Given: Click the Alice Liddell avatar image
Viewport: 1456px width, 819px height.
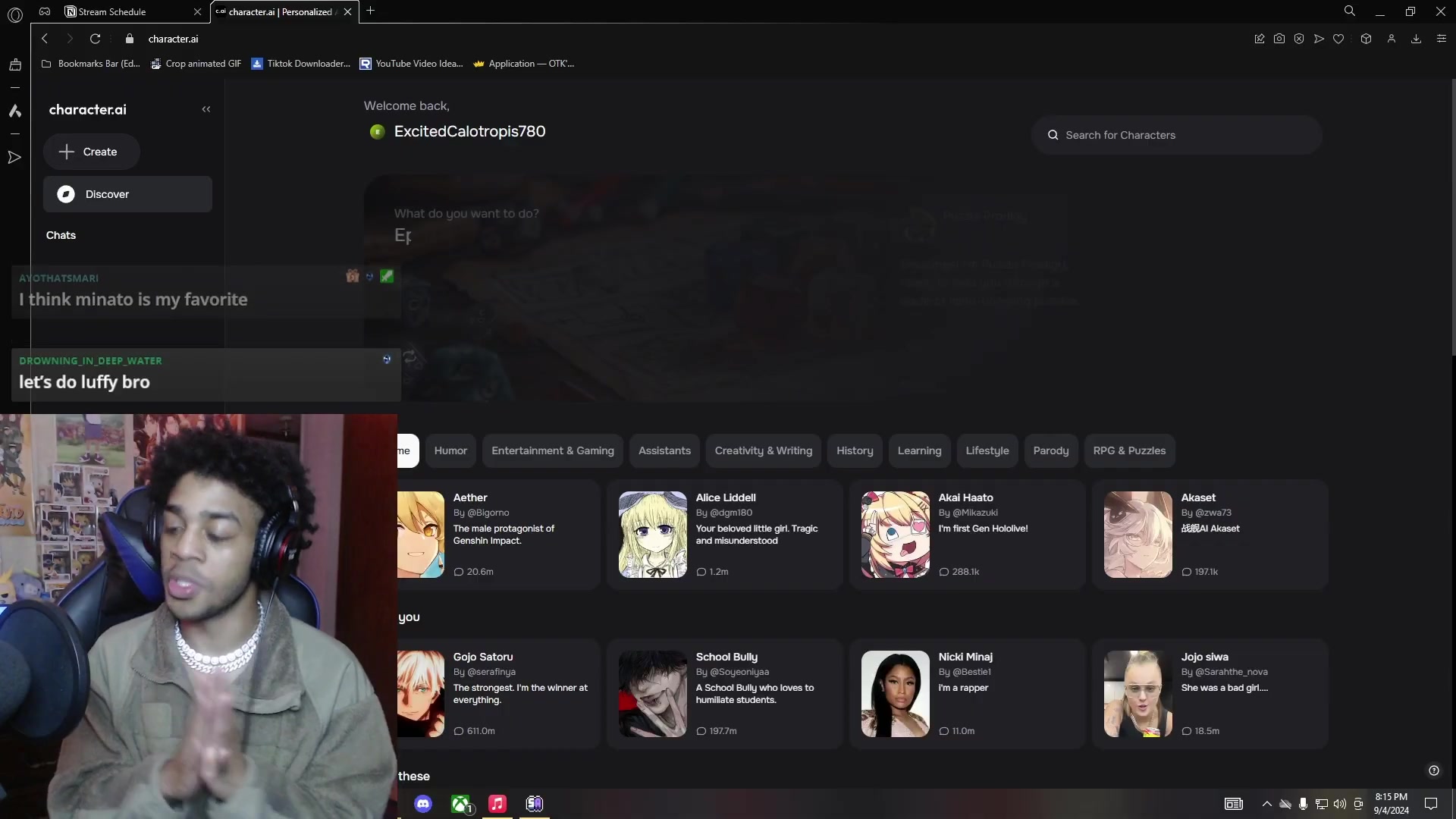Looking at the screenshot, I should [x=653, y=535].
